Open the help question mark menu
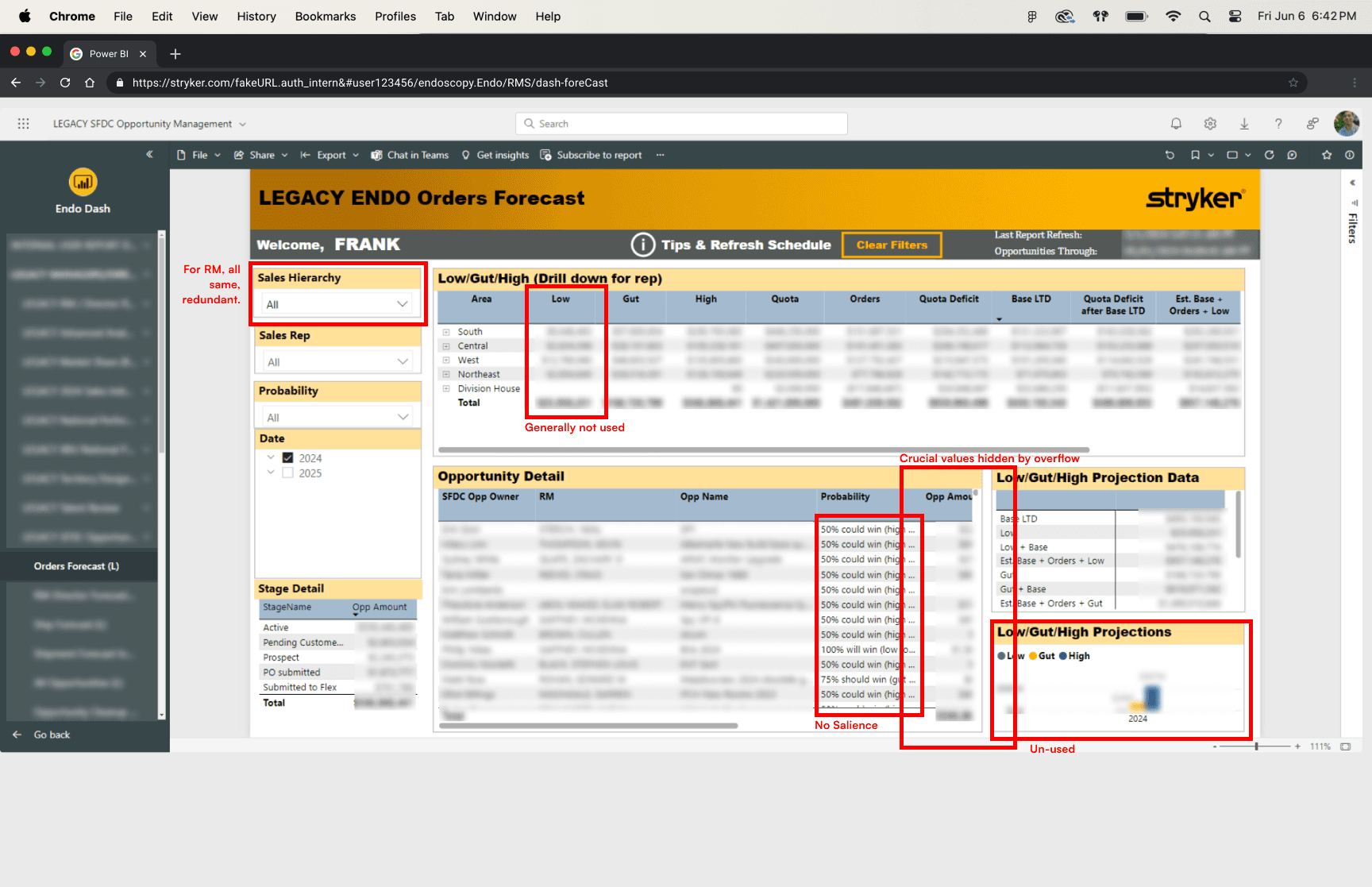Image resolution: width=1372 pixels, height=887 pixels. tap(1278, 124)
